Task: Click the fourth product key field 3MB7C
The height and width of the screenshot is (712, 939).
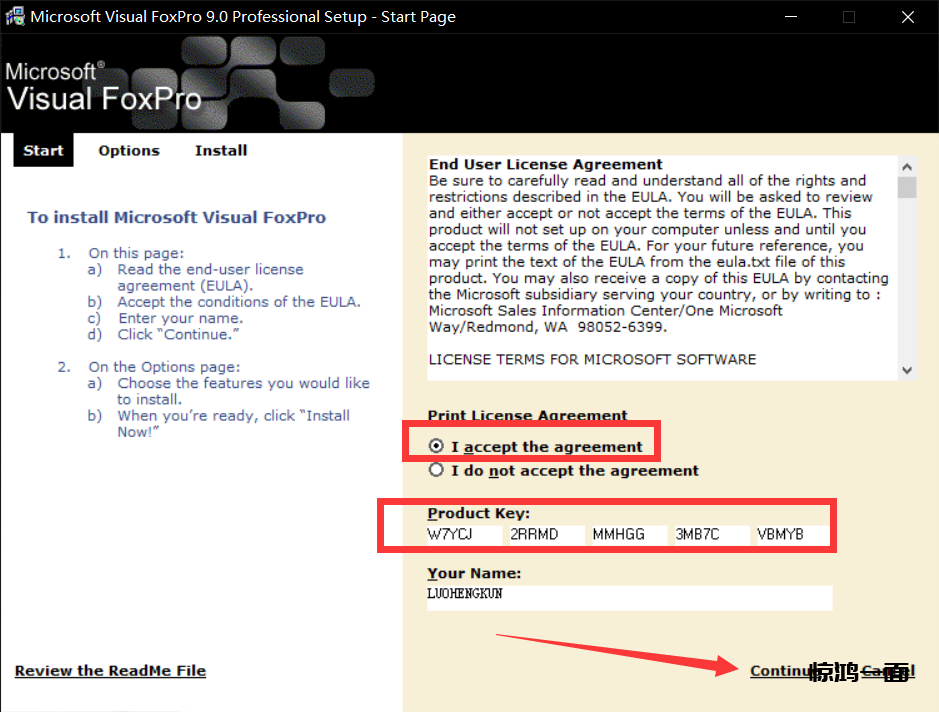Action: pos(710,535)
